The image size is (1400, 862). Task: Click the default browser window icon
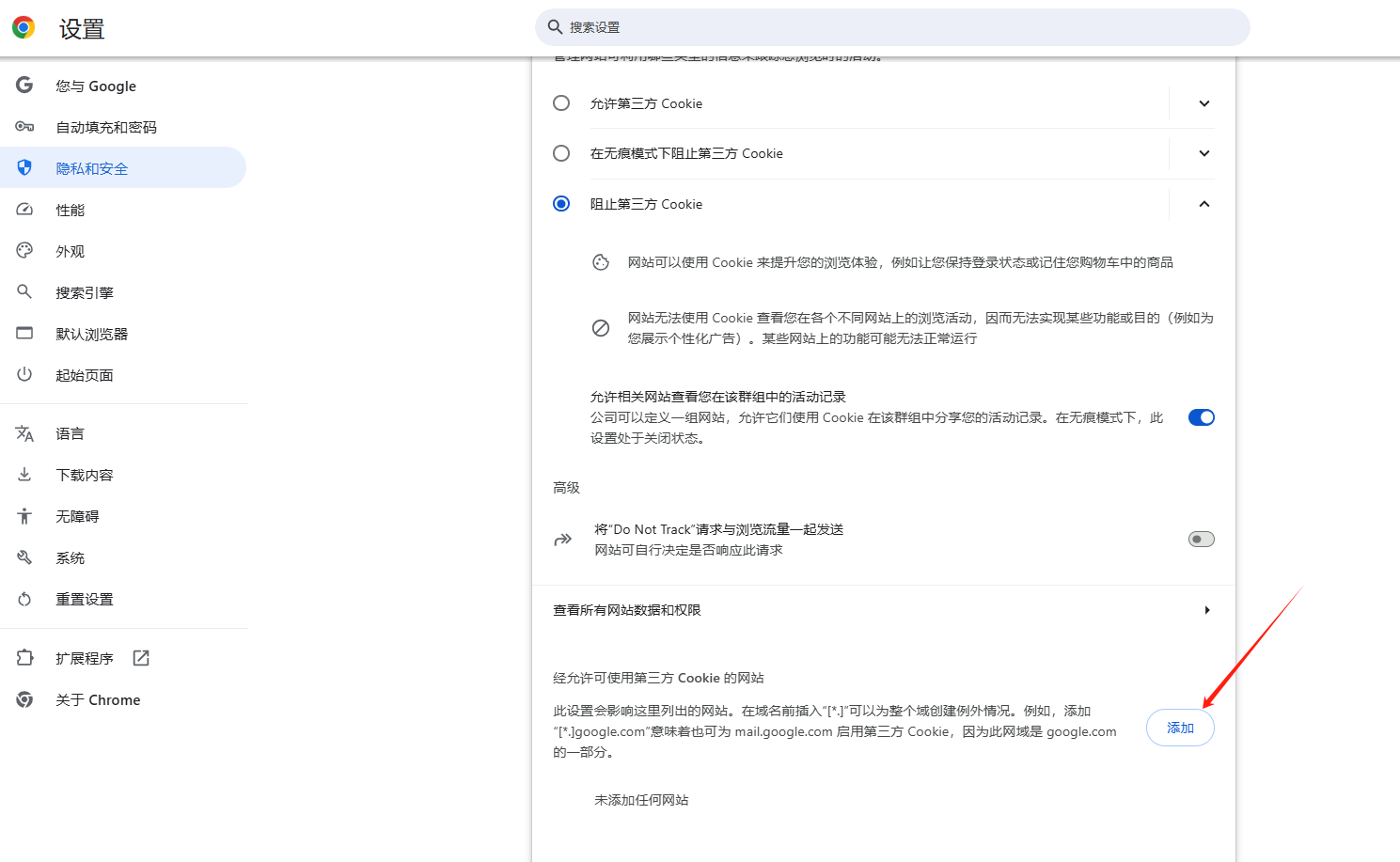pos(24,334)
